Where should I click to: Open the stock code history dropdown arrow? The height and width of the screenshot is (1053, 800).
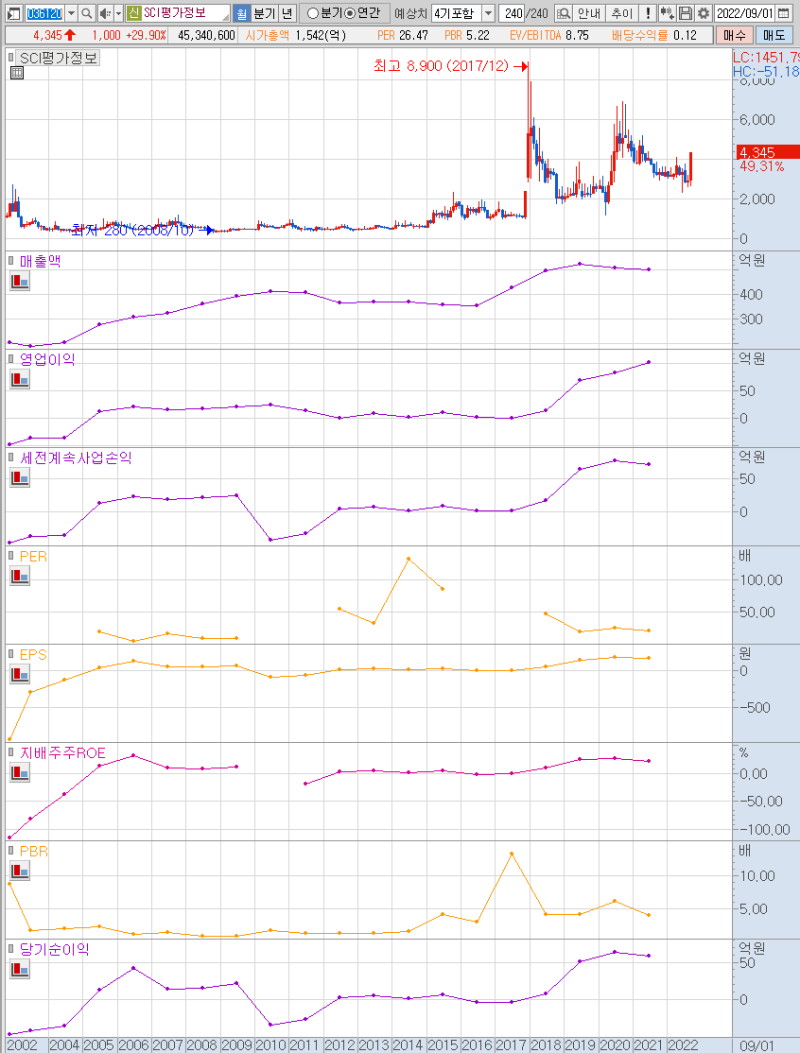(x=71, y=13)
